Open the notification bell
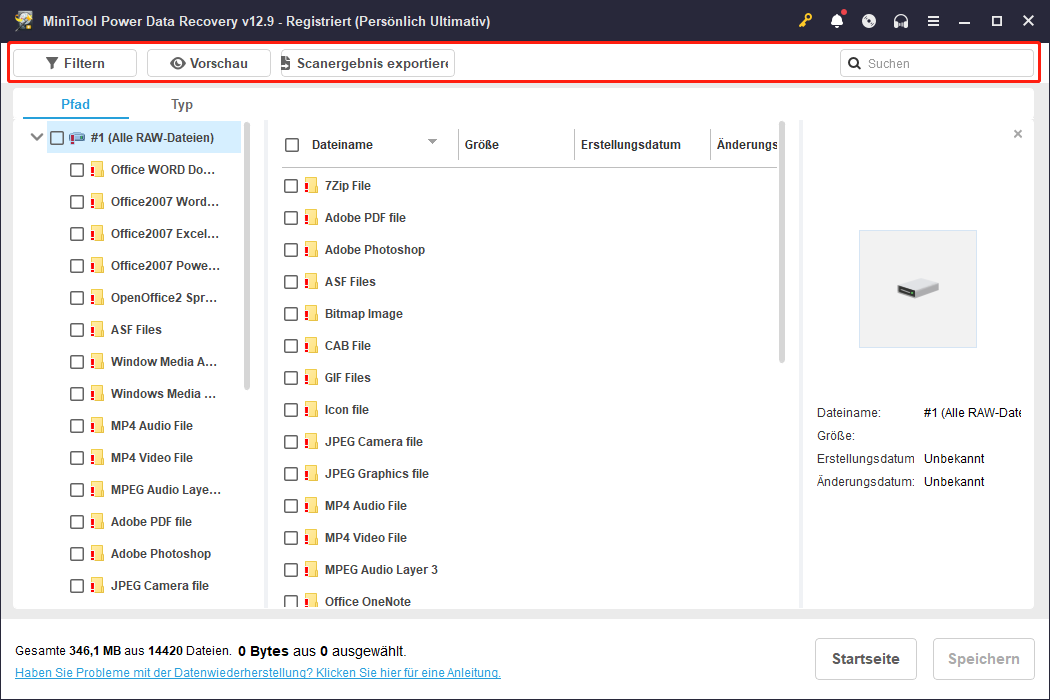 837,21
